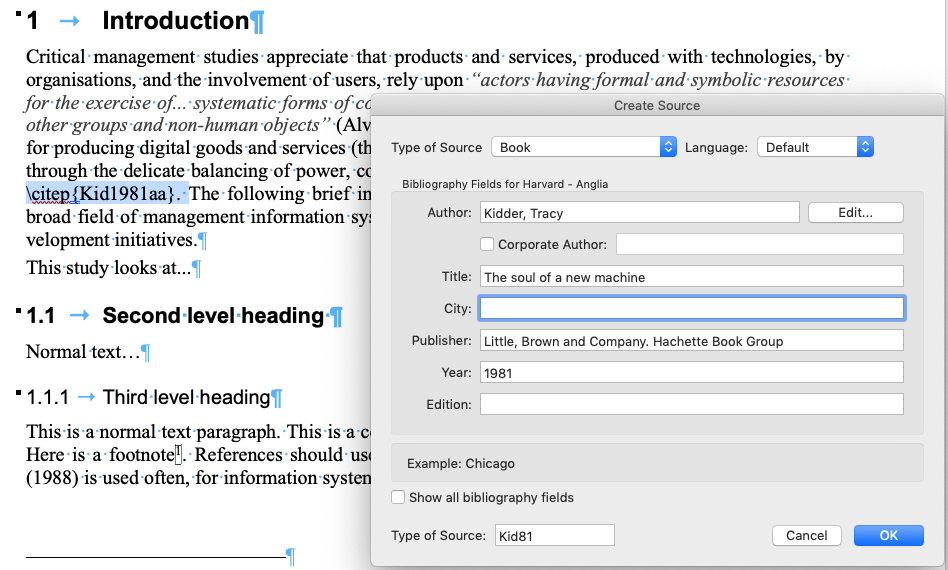This screenshot has width=948, height=570.
Task: Confirm the source with OK
Action: pos(889,536)
